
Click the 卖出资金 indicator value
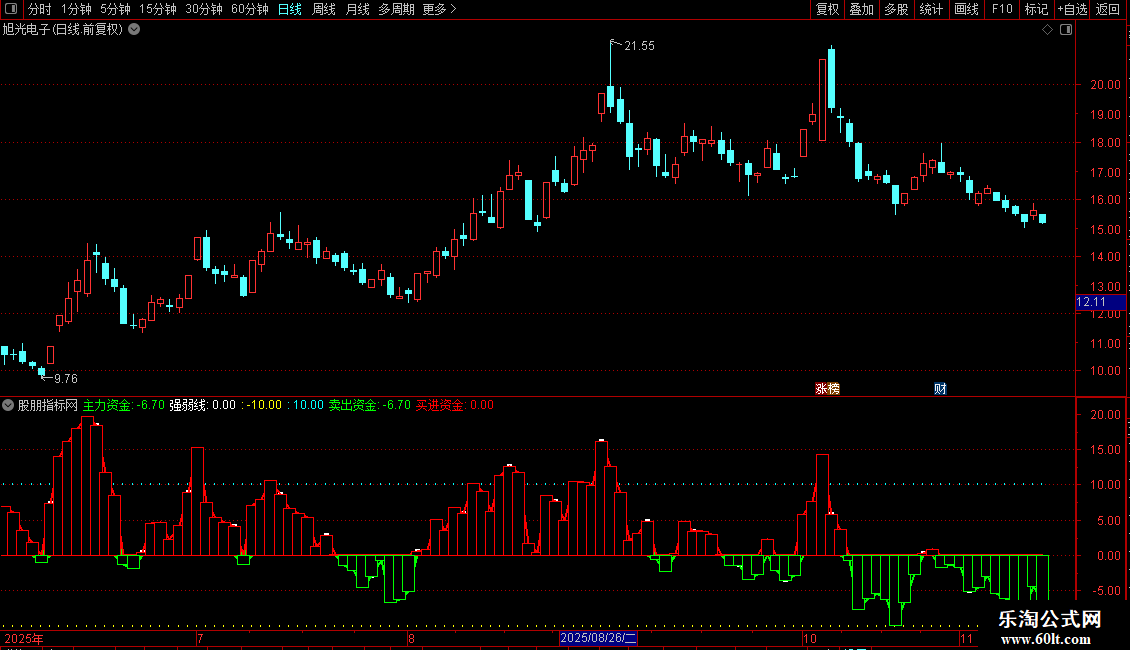pyautogui.click(x=370, y=405)
